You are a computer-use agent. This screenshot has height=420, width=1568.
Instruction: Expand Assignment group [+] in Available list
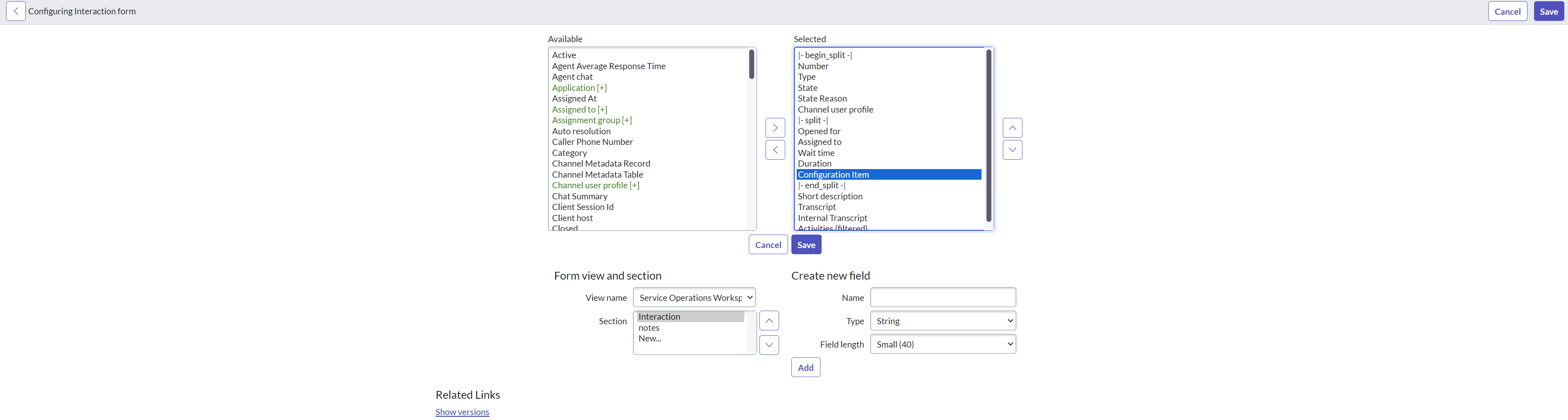[592, 121]
